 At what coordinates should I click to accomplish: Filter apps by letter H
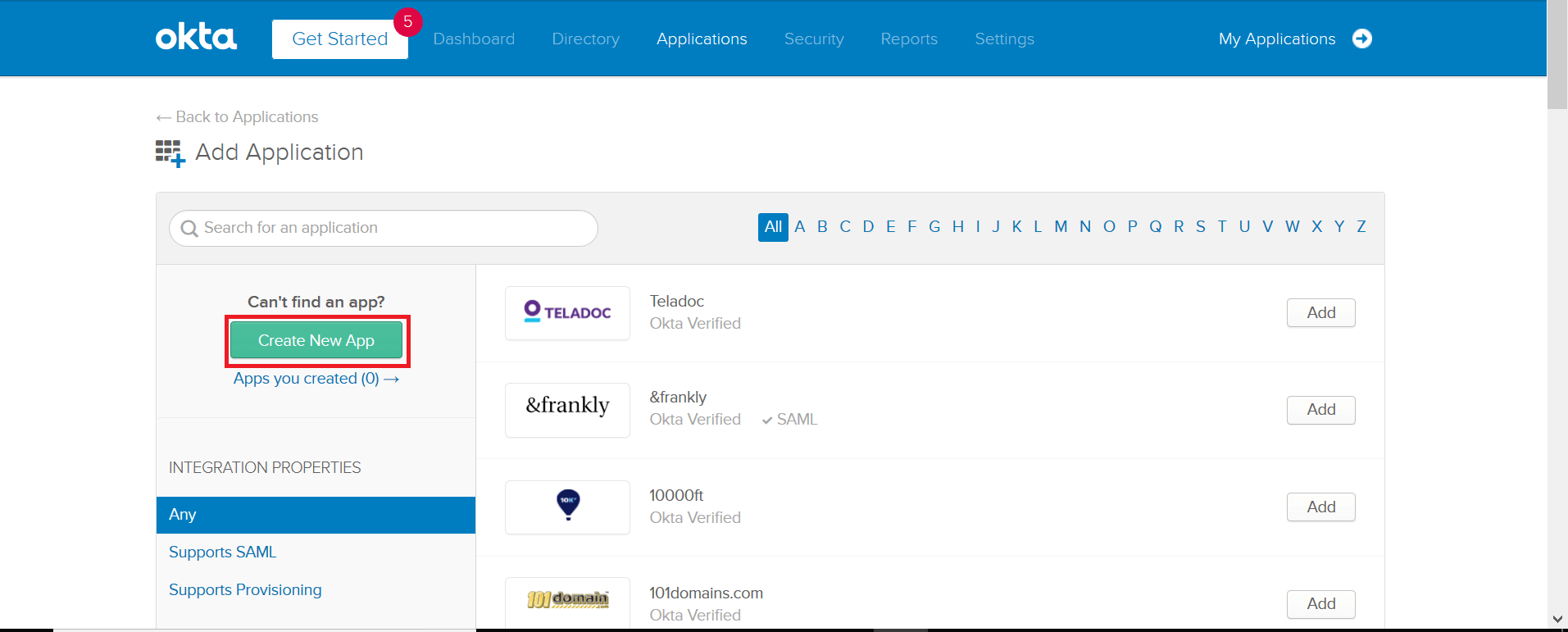[x=958, y=227]
